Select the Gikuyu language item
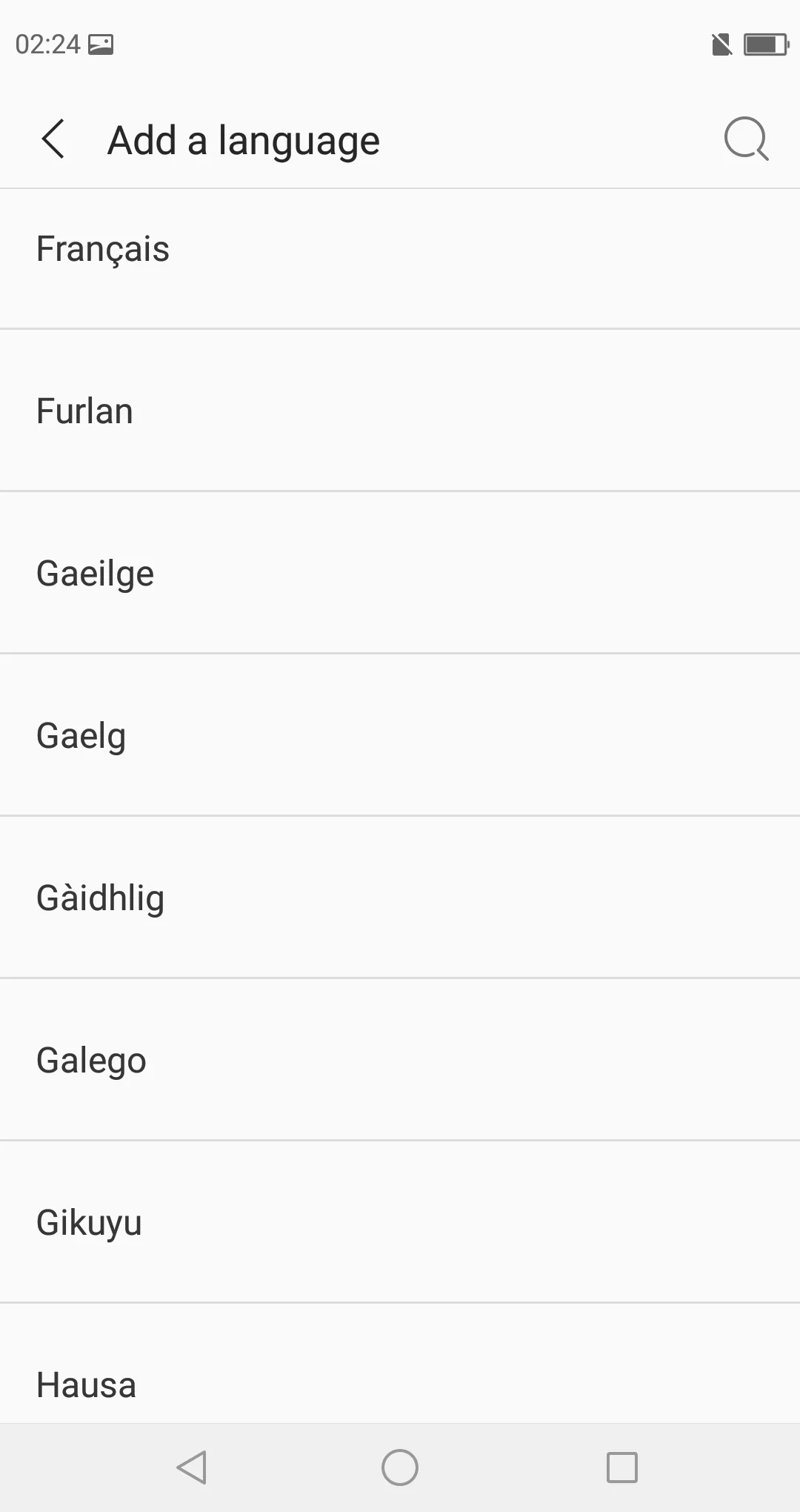800x1512 pixels. [89, 1223]
